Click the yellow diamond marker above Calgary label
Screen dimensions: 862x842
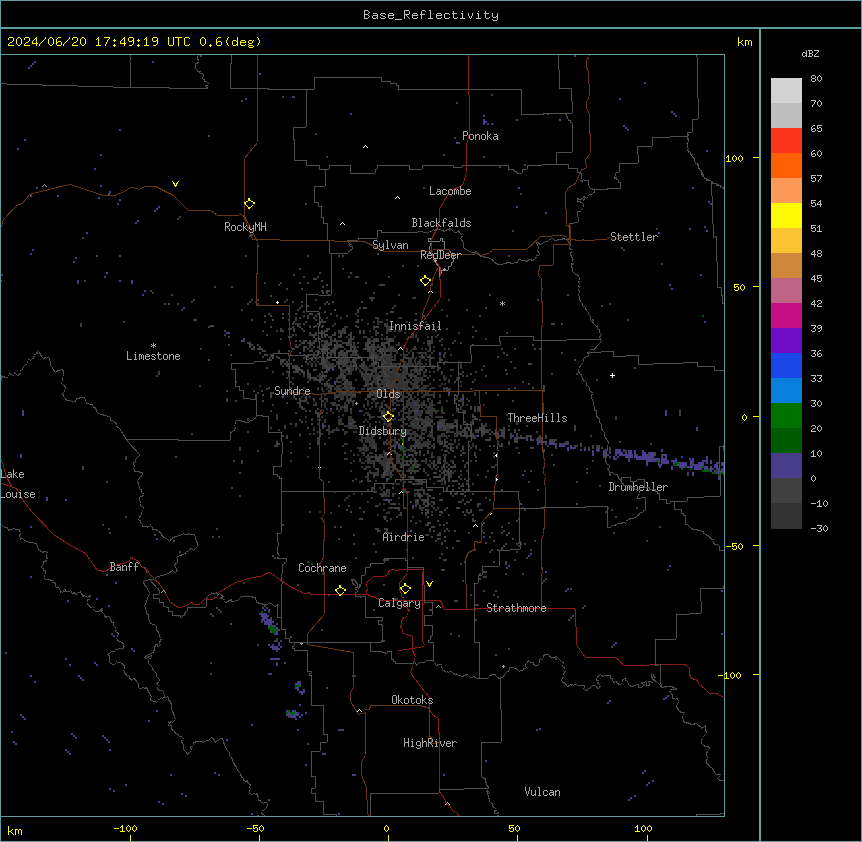click(x=405, y=589)
